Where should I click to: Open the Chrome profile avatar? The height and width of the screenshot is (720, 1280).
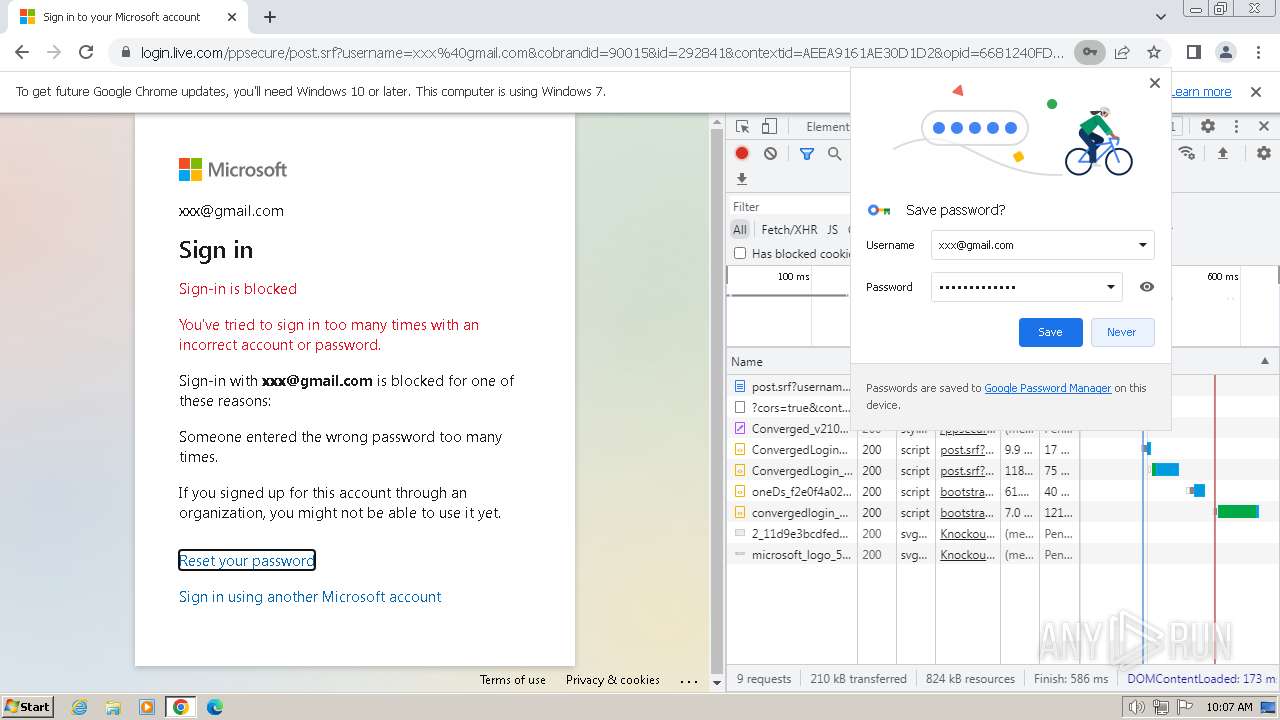pos(1225,52)
